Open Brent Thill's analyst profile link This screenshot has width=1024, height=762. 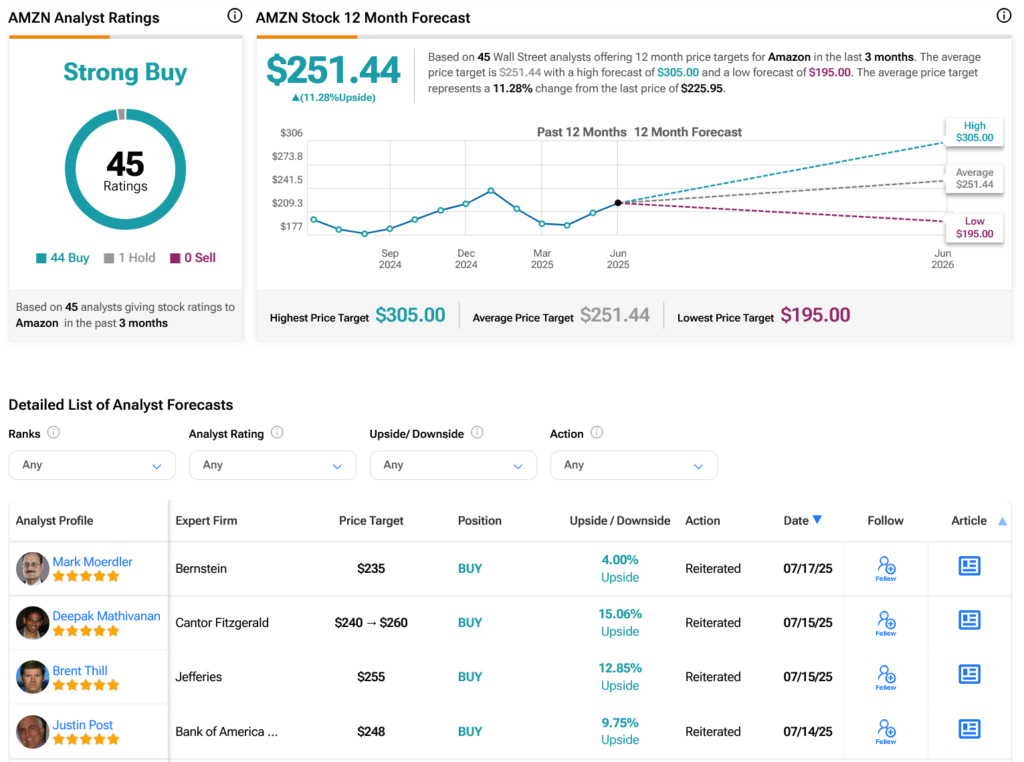click(x=80, y=670)
